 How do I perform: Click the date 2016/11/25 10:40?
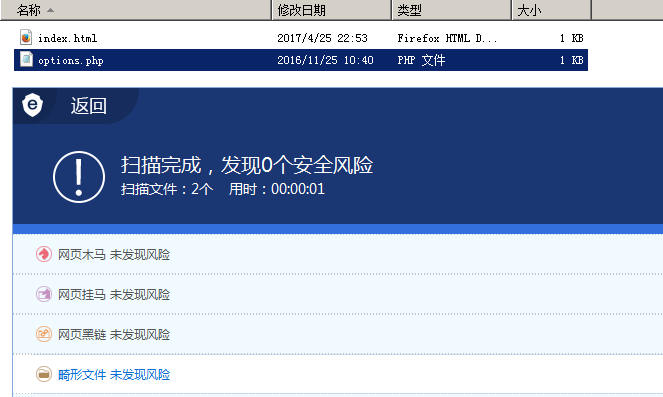(325, 60)
